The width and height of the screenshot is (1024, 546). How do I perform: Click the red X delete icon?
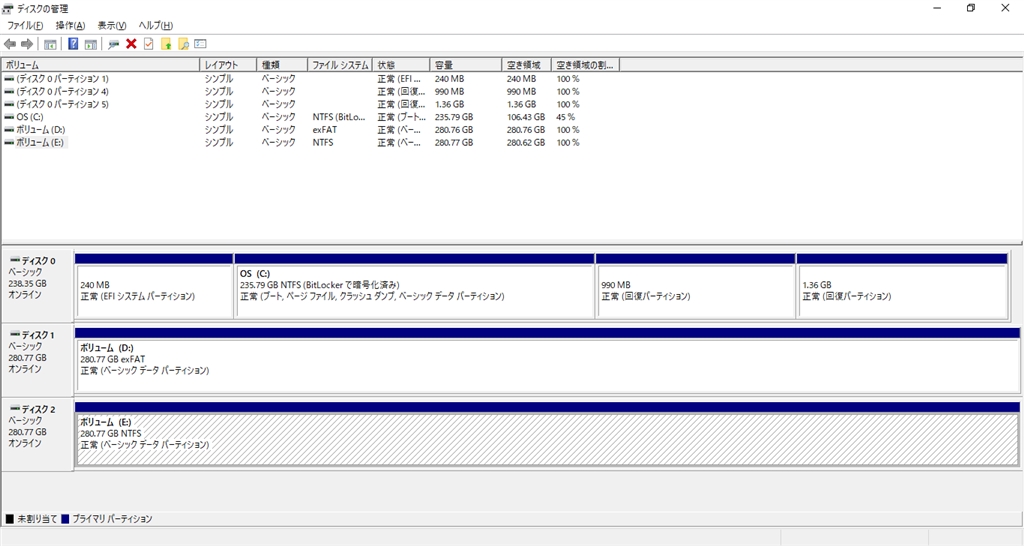point(131,44)
